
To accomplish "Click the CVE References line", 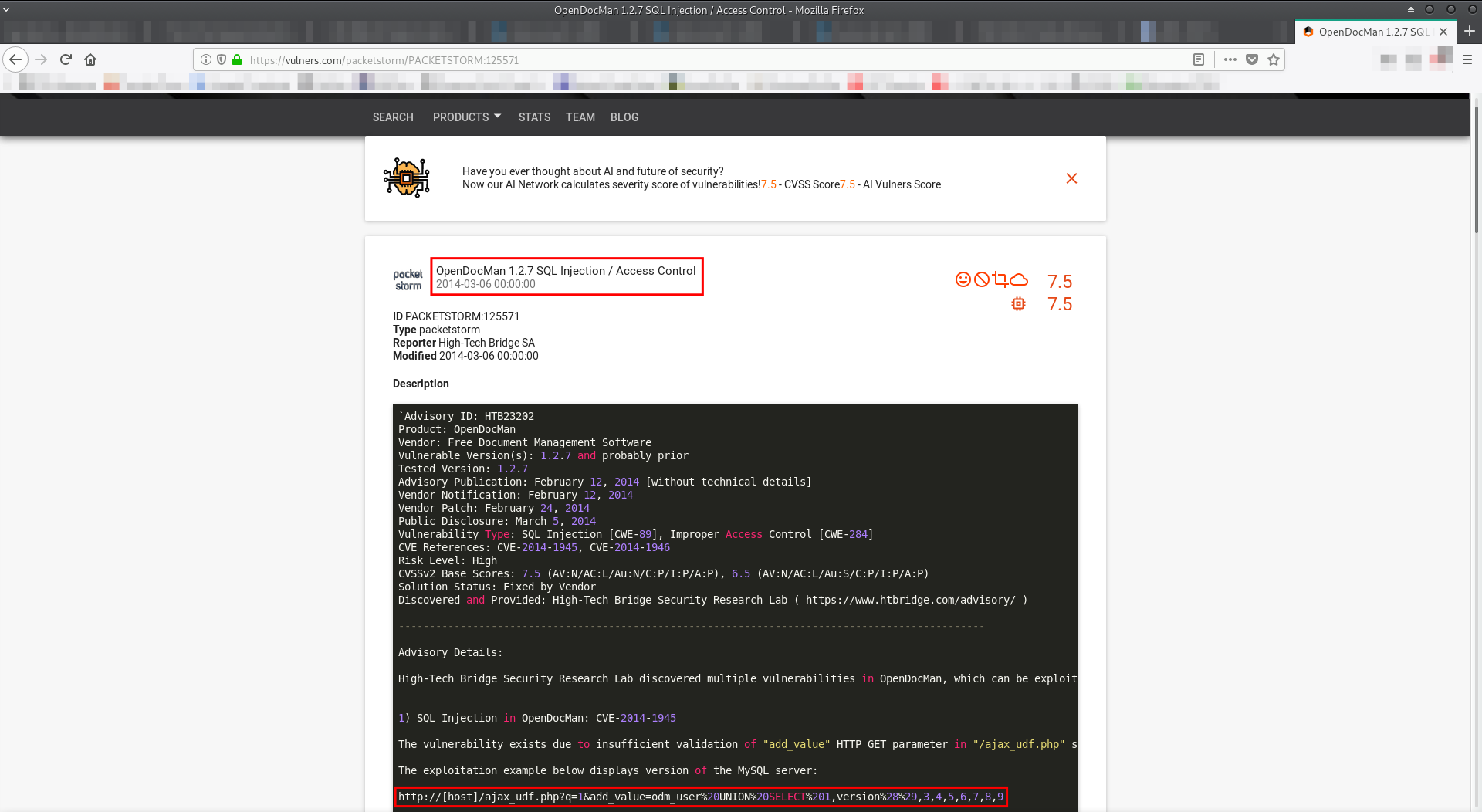I will pyautogui.click(x=534, y=547).
